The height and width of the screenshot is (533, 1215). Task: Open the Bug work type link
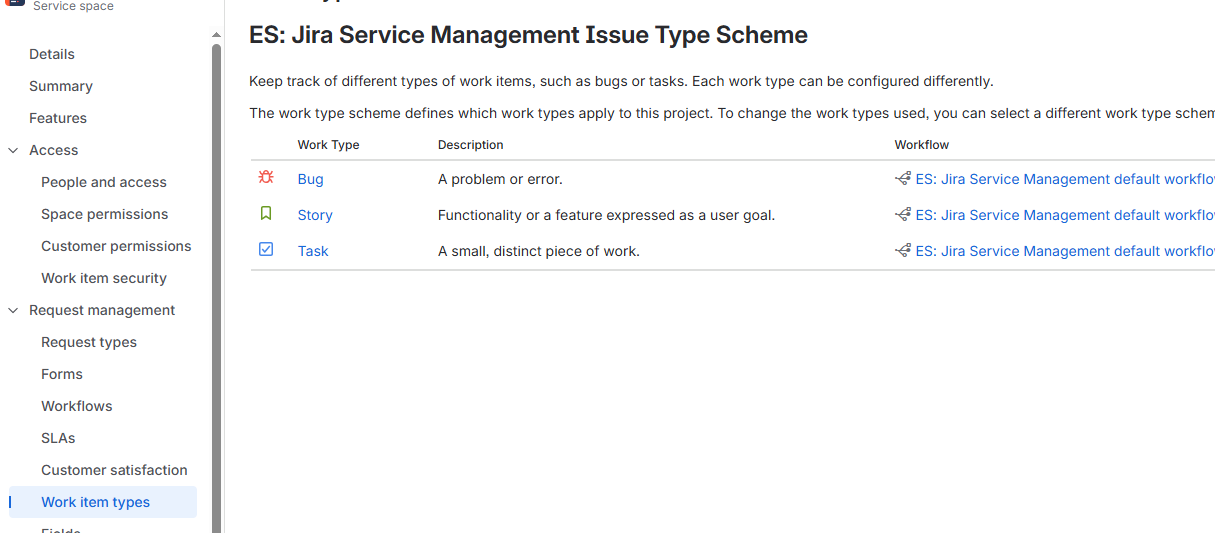(311, 179)
